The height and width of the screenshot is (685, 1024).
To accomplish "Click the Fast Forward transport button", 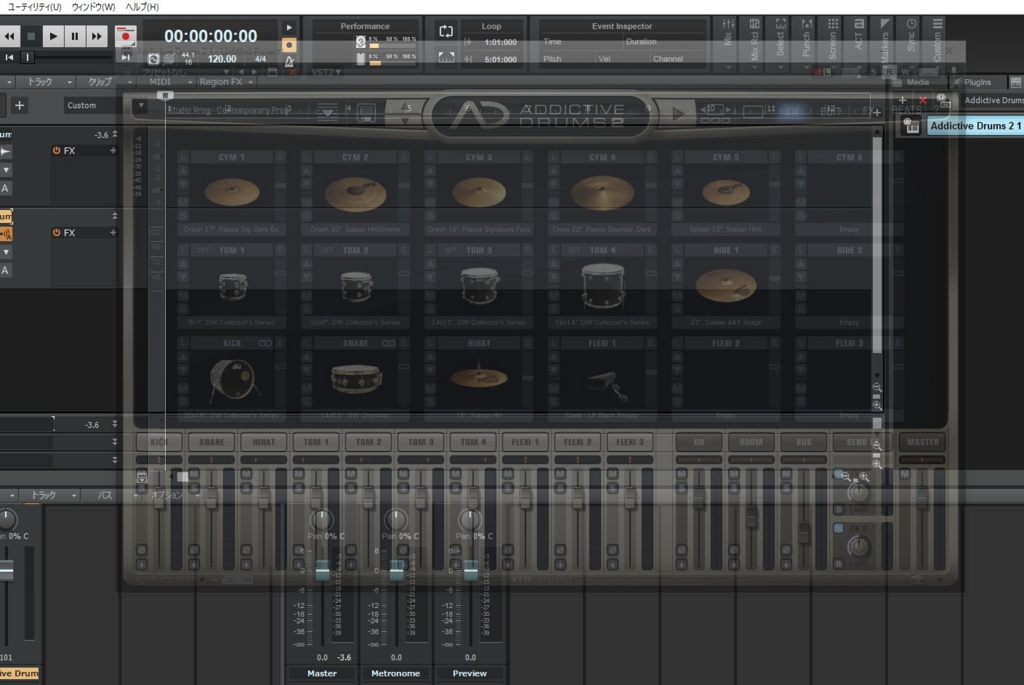I will click(97, 36).
